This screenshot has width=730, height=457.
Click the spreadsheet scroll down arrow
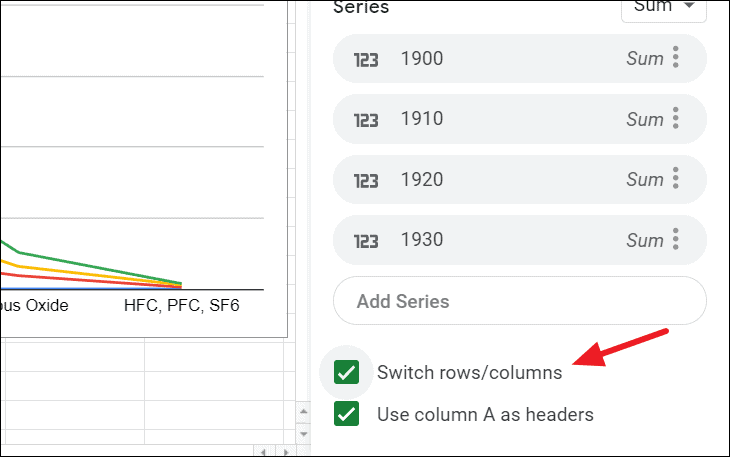304,434
